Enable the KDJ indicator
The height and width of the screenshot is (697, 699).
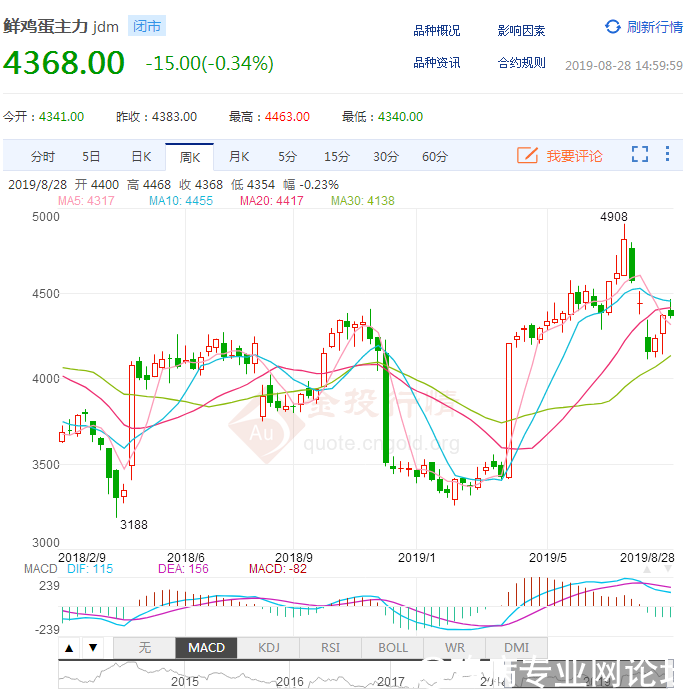[268, 648]
